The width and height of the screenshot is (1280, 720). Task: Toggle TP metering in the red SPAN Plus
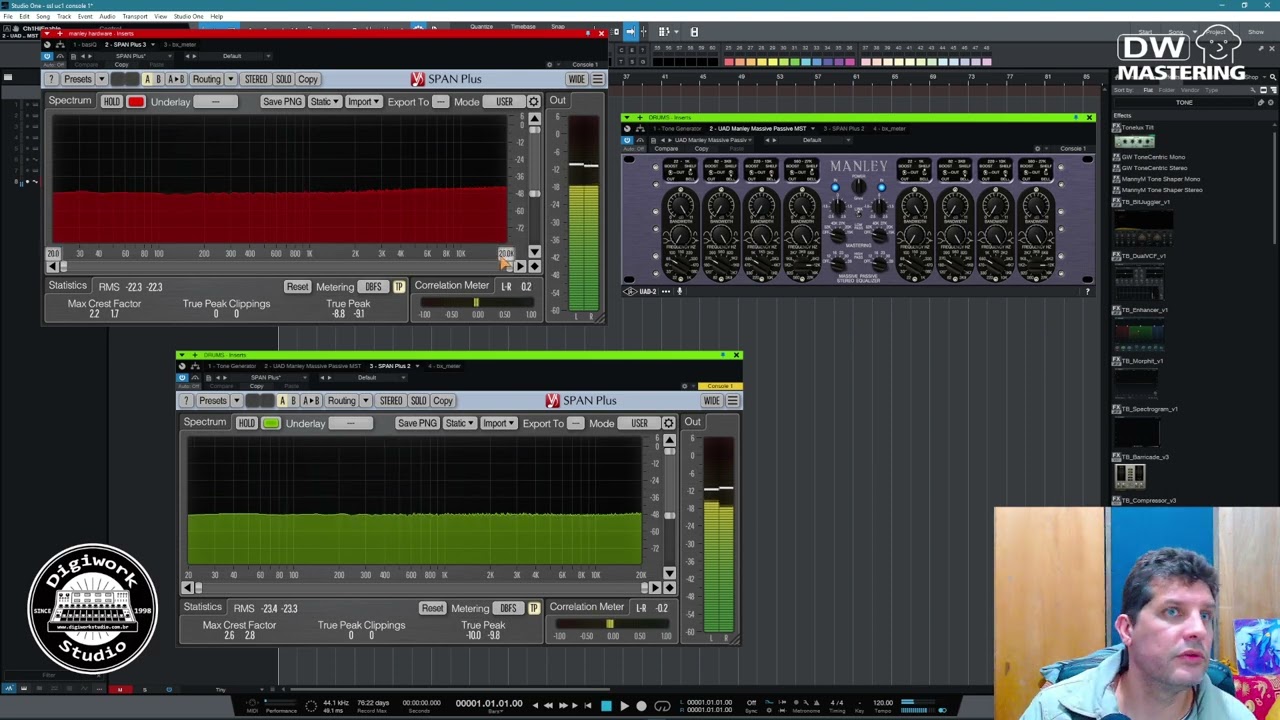point(398,287)
